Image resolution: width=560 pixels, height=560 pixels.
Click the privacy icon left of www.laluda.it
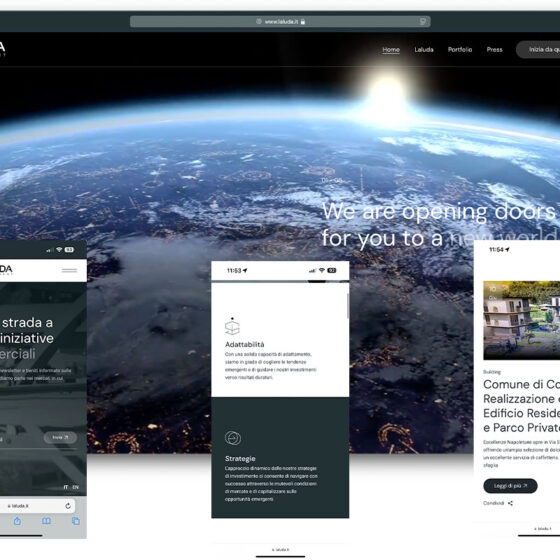(x=259, y=22)
